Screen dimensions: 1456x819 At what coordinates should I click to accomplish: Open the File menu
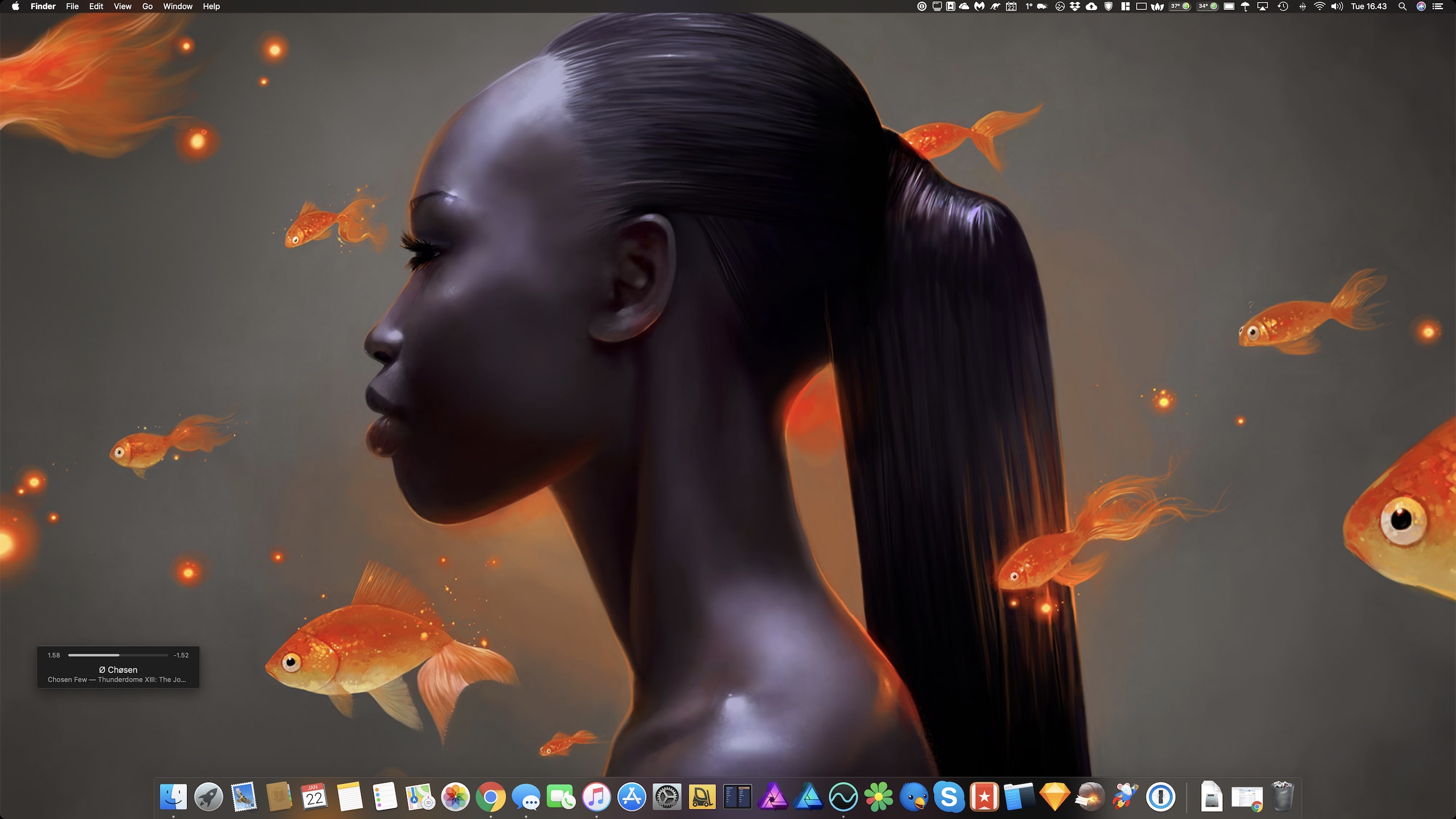[x=72, y=6]
